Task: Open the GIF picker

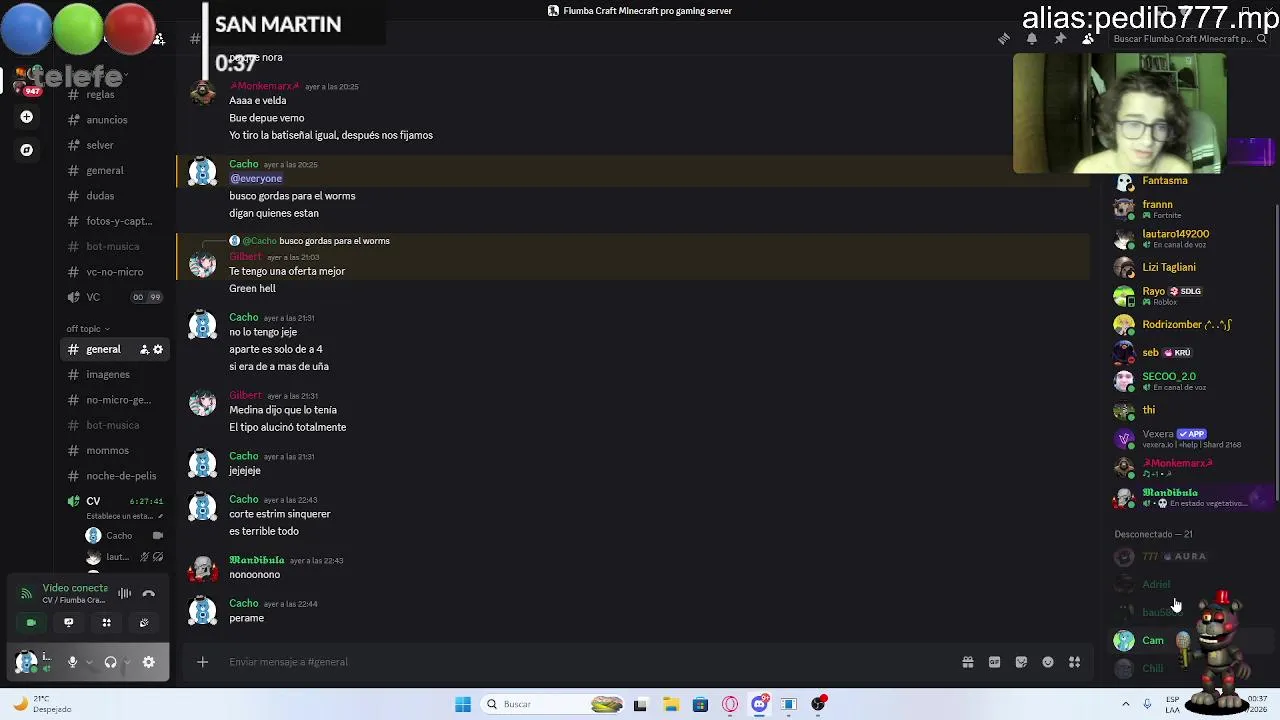Action: (x=994, y=662)
